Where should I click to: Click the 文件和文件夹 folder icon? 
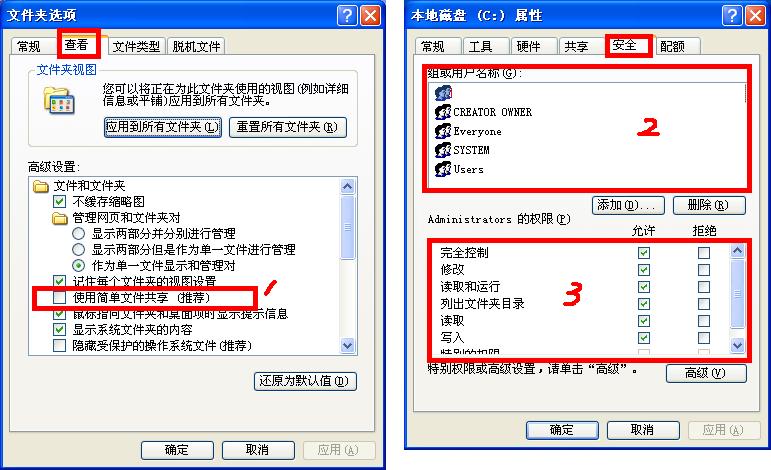point(40,186)
